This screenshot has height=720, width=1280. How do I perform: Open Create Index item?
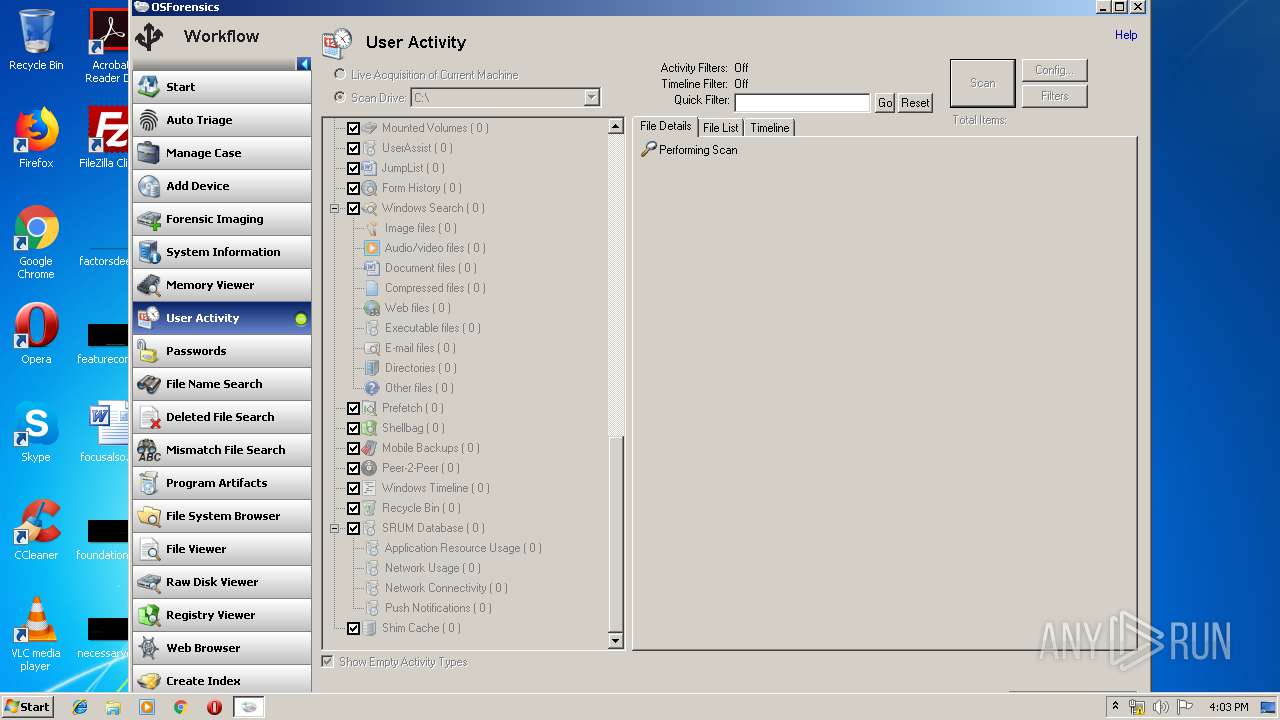pos(221,680)
